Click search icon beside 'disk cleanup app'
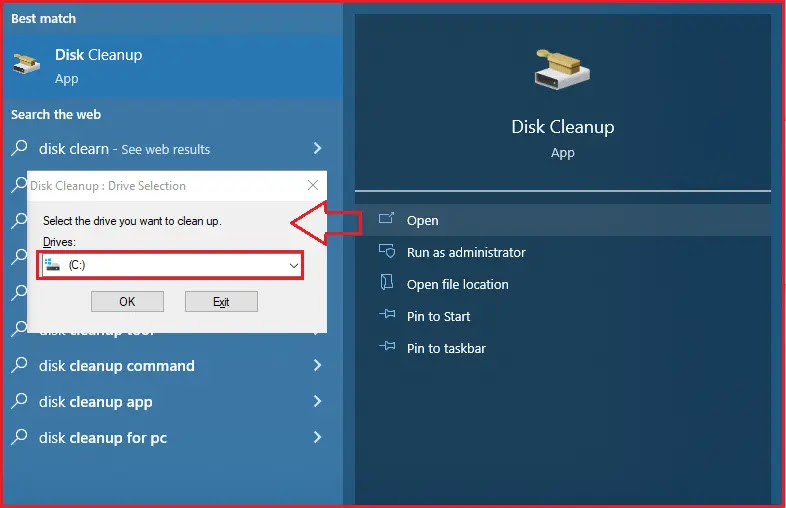 [20, 401]
